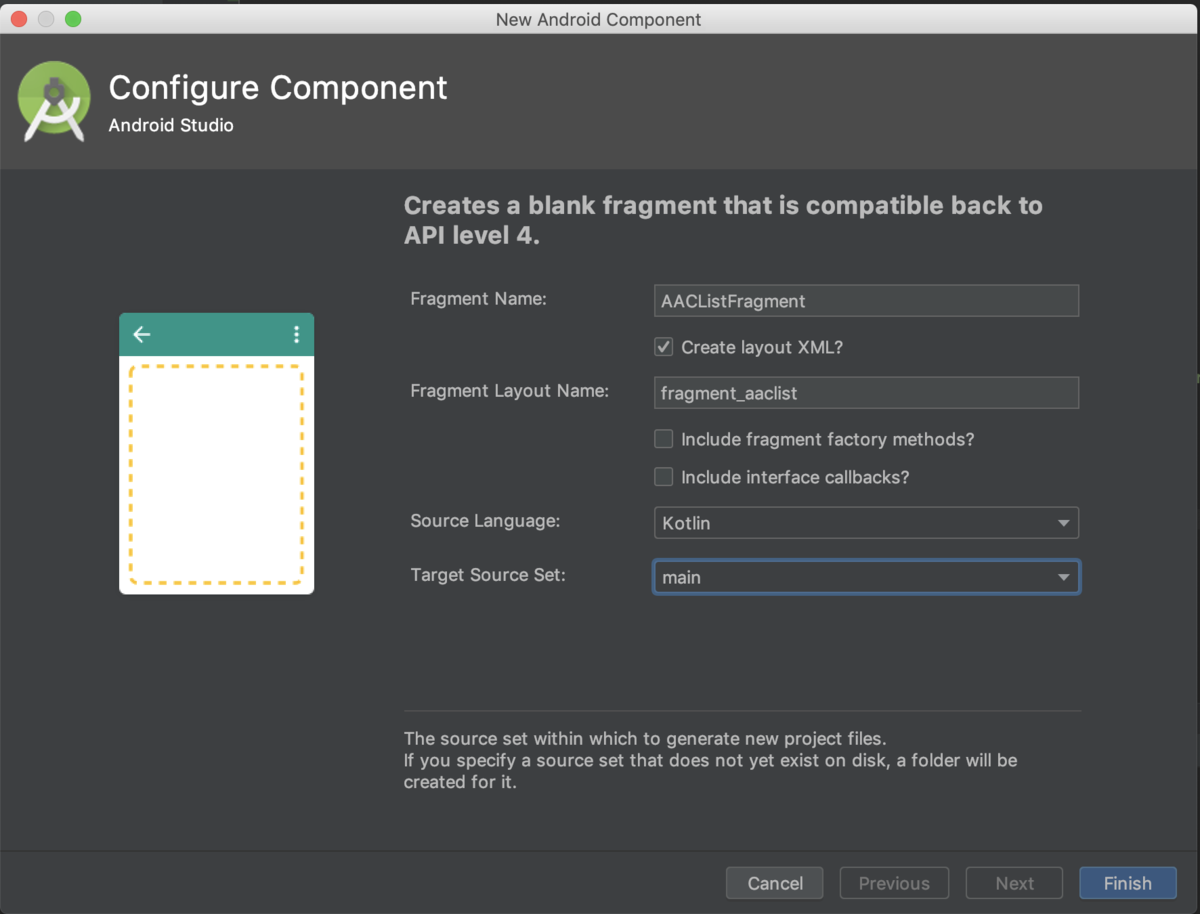Image resolution: width=1200 pixels, height=914 pixels.
Task: Click the red close window button
Action: (x=19, y=19)
